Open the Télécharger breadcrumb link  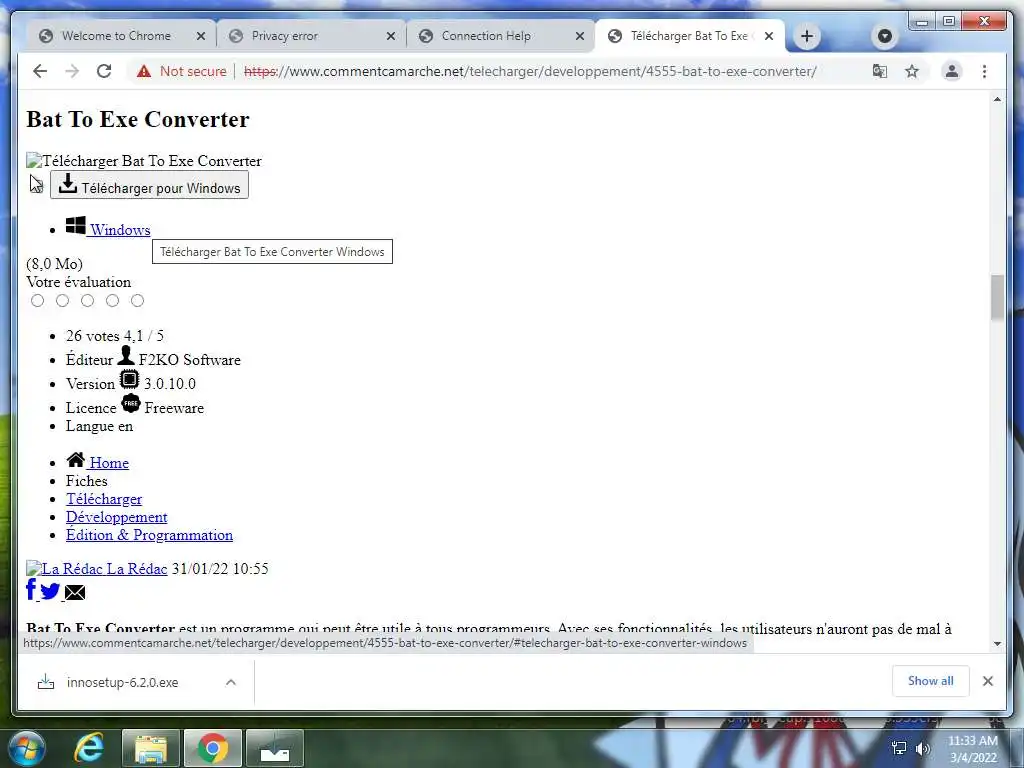104,499
